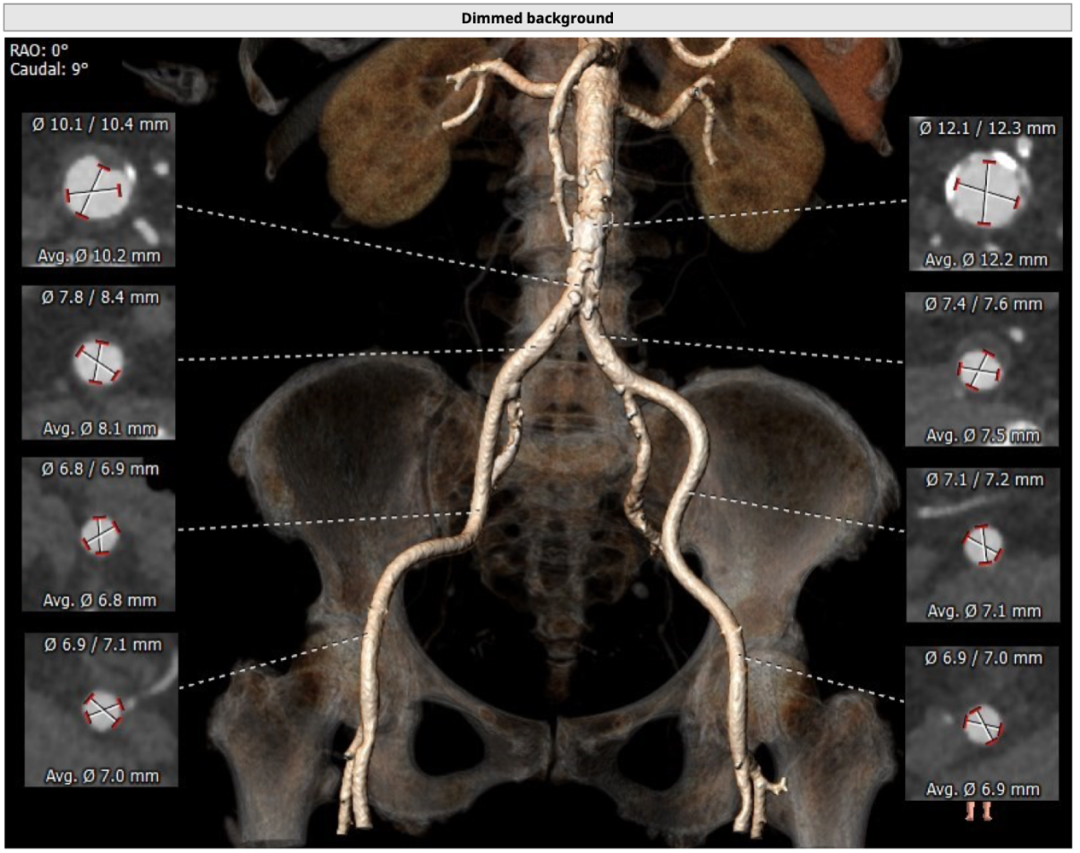Select the Ø 7.8 / 8.4 mm measurement label
The width and height of the screenshot is (1080, 853).
pos(98,297)
